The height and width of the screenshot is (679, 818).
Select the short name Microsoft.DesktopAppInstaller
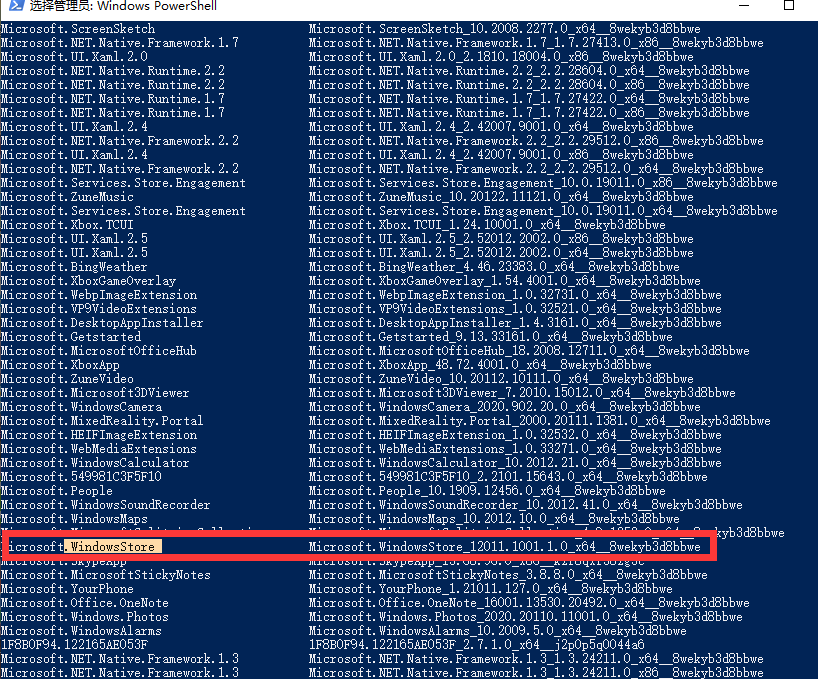102,323
